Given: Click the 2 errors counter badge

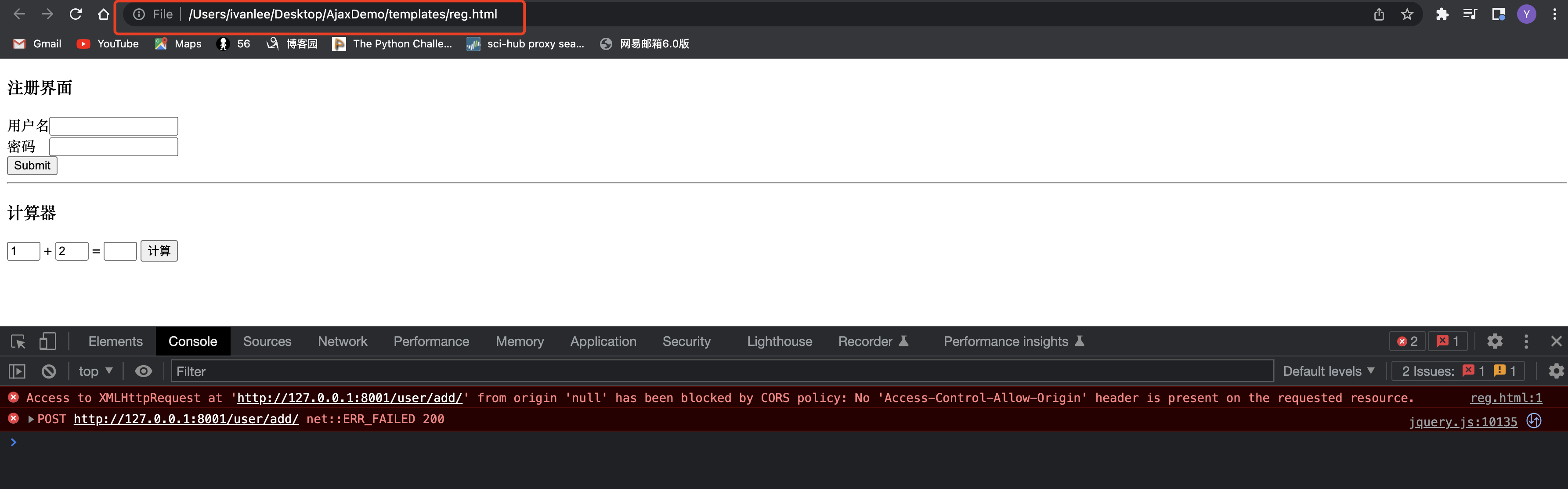Looking at the screenshot, I should tap(1407, 341).
